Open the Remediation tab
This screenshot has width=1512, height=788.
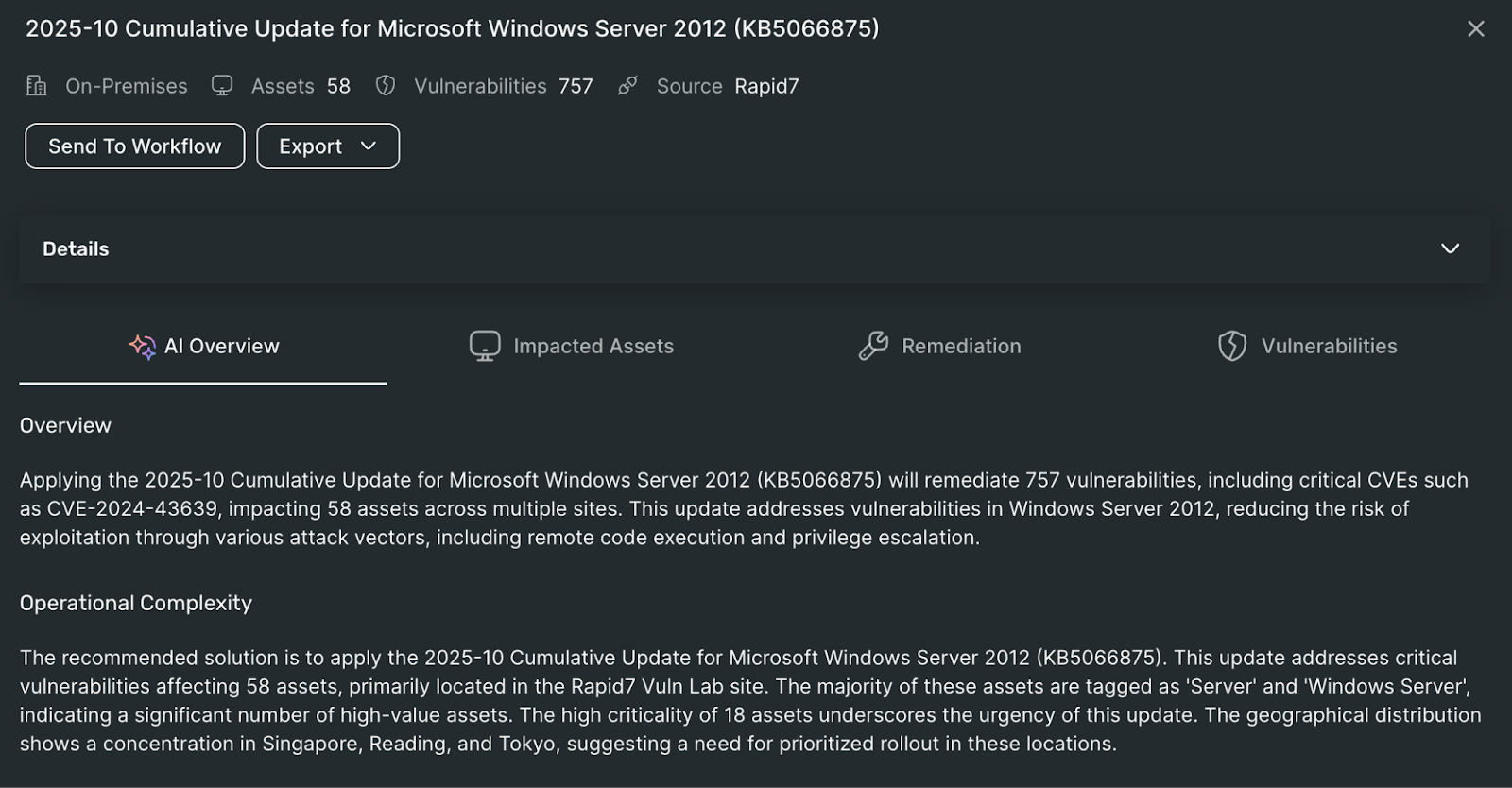click(960, 346)
